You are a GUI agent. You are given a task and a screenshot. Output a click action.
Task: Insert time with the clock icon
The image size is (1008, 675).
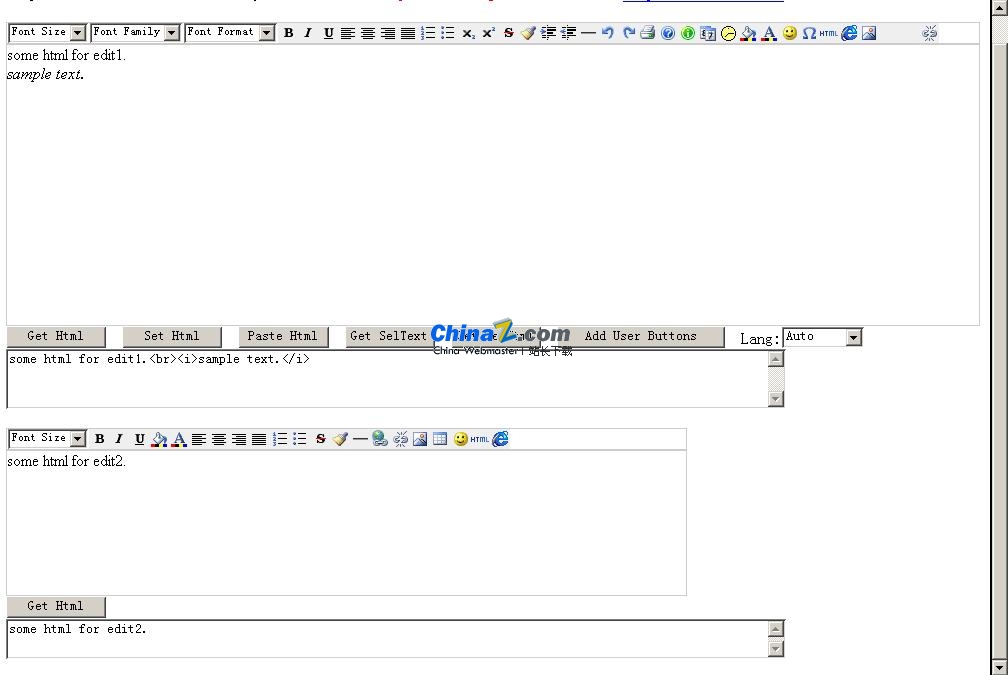coord(728,33)
